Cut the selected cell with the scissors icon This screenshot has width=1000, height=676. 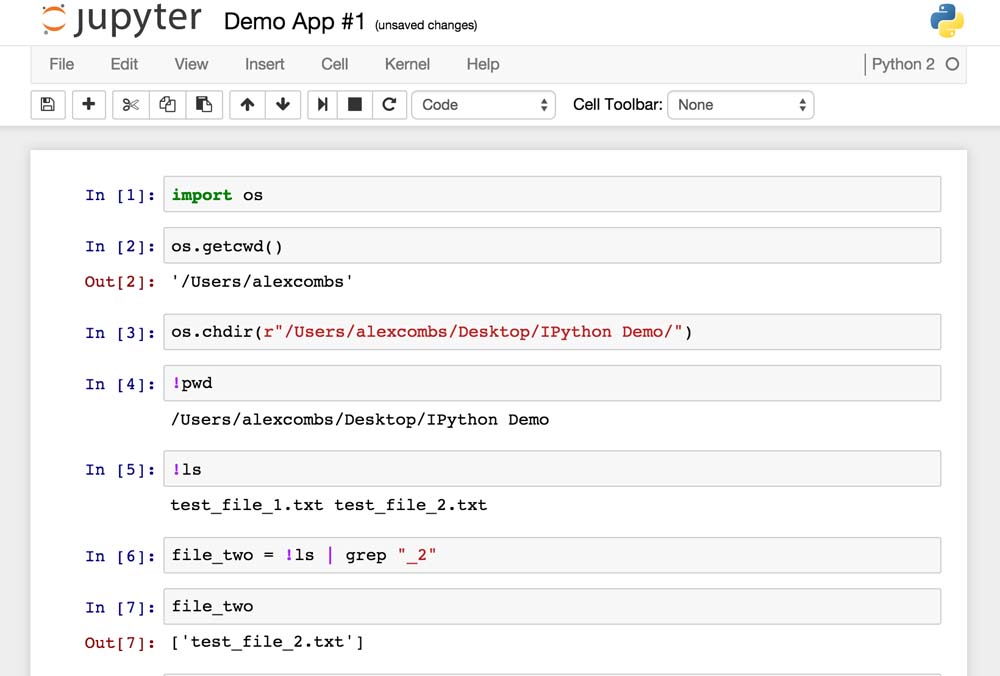[x=130, y=105]
